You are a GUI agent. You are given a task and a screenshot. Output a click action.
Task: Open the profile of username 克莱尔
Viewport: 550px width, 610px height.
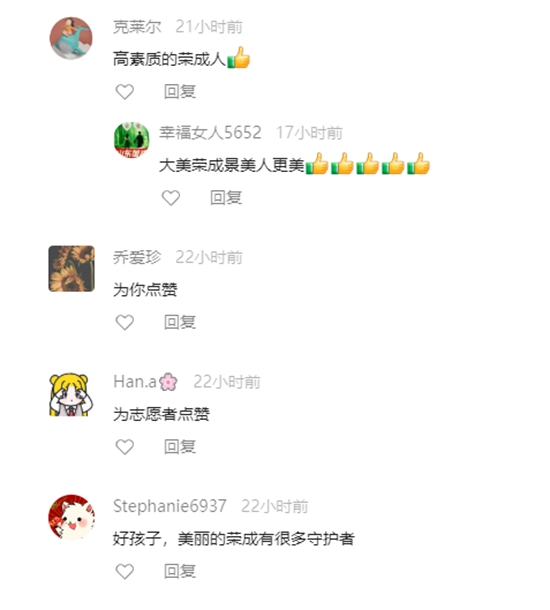pyautogui.click(x=137, y=27)
